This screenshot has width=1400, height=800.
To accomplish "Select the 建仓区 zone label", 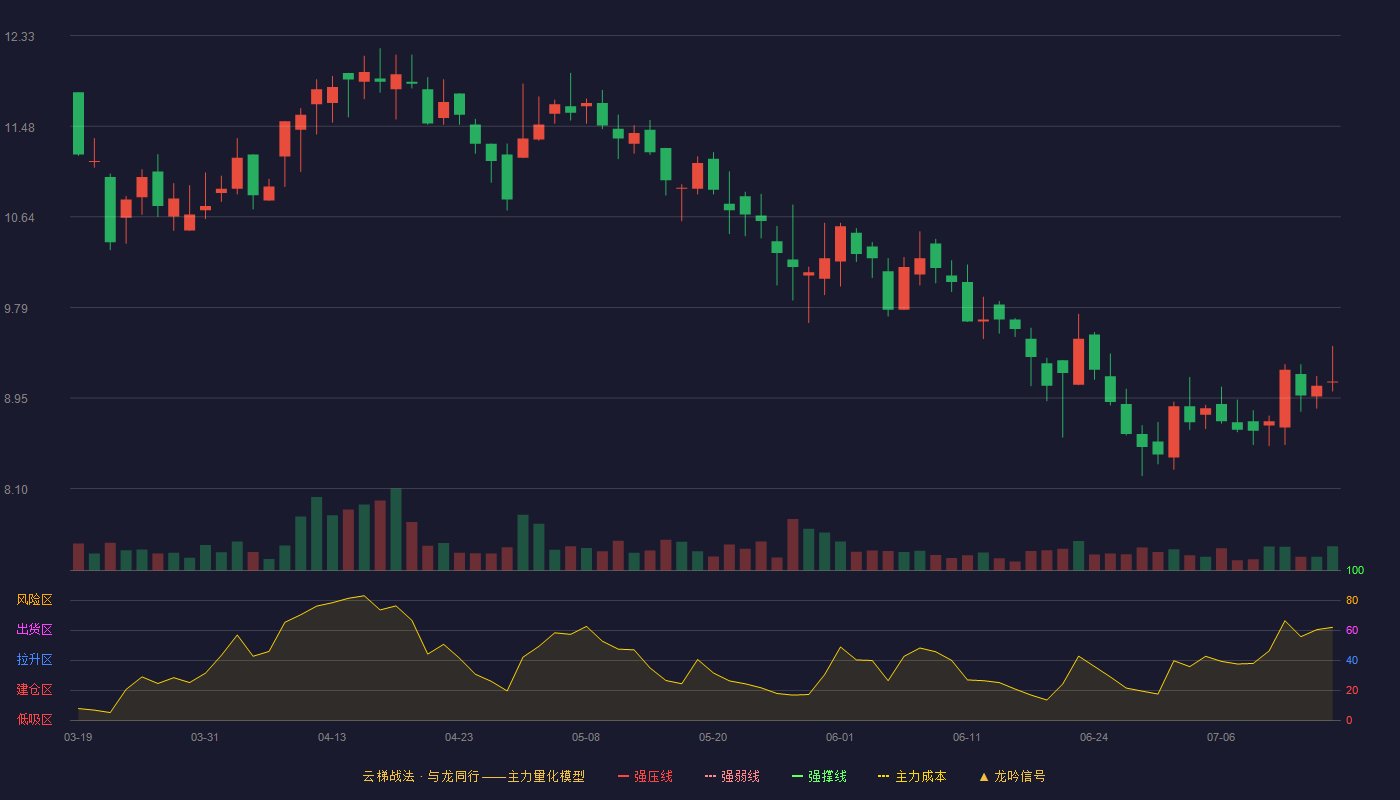I will point(34,690).
